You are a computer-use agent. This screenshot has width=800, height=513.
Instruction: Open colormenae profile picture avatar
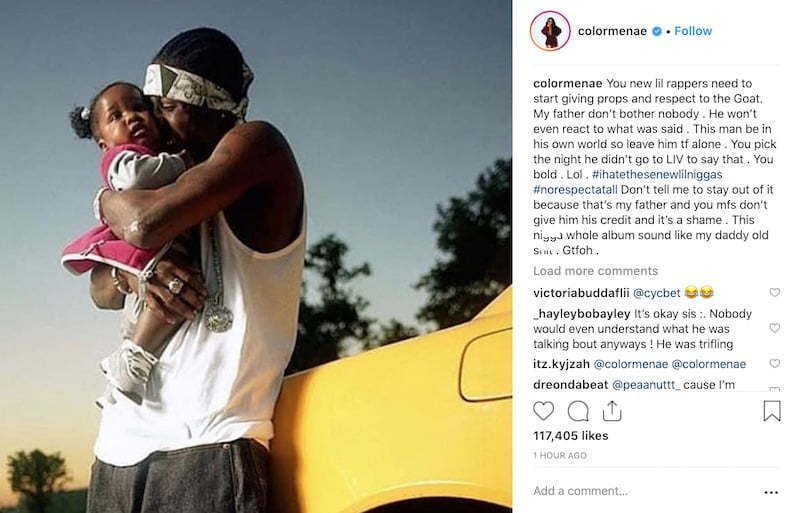pos(550,31)
